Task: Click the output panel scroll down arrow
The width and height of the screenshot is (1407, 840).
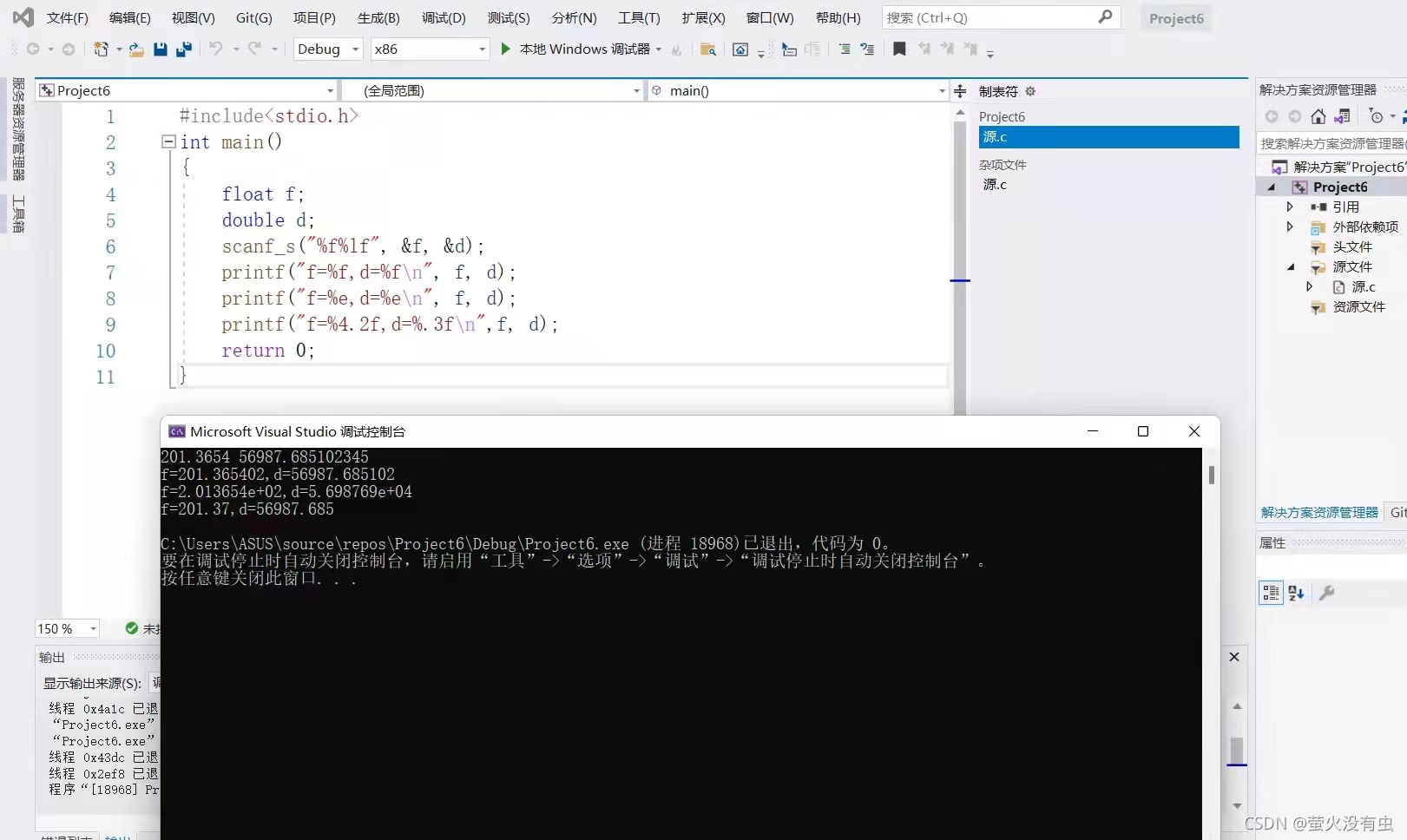Action: [1237, 806]
